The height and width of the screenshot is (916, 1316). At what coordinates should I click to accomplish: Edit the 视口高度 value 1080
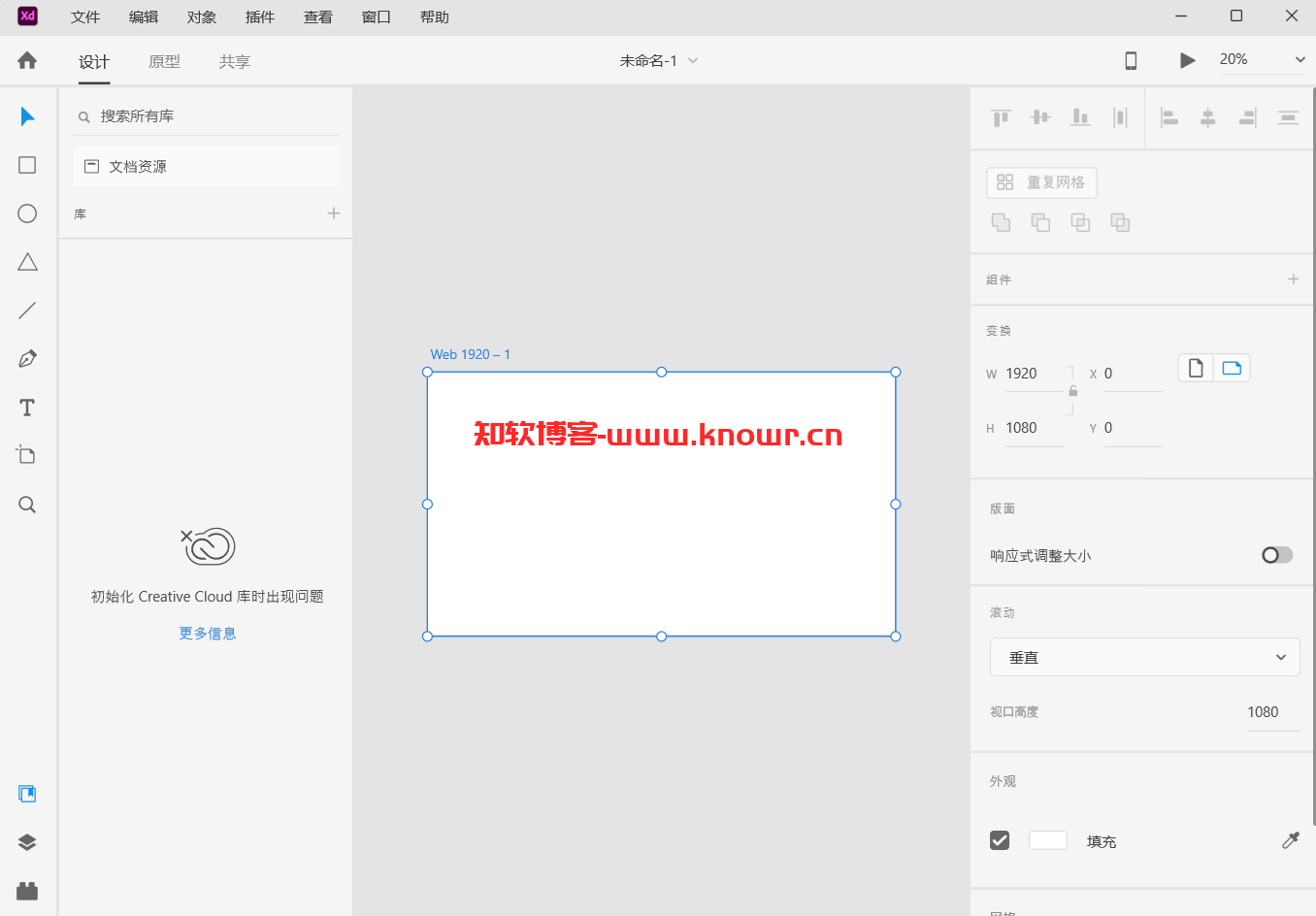pyautogui.click(x=1272, y=712)
